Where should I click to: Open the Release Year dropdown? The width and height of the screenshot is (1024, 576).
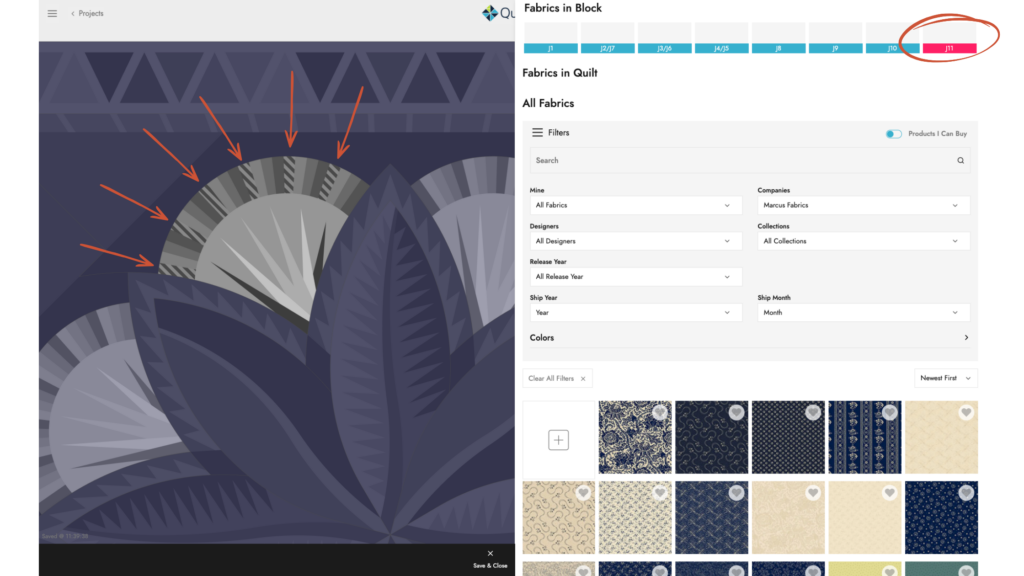[635, 277]
